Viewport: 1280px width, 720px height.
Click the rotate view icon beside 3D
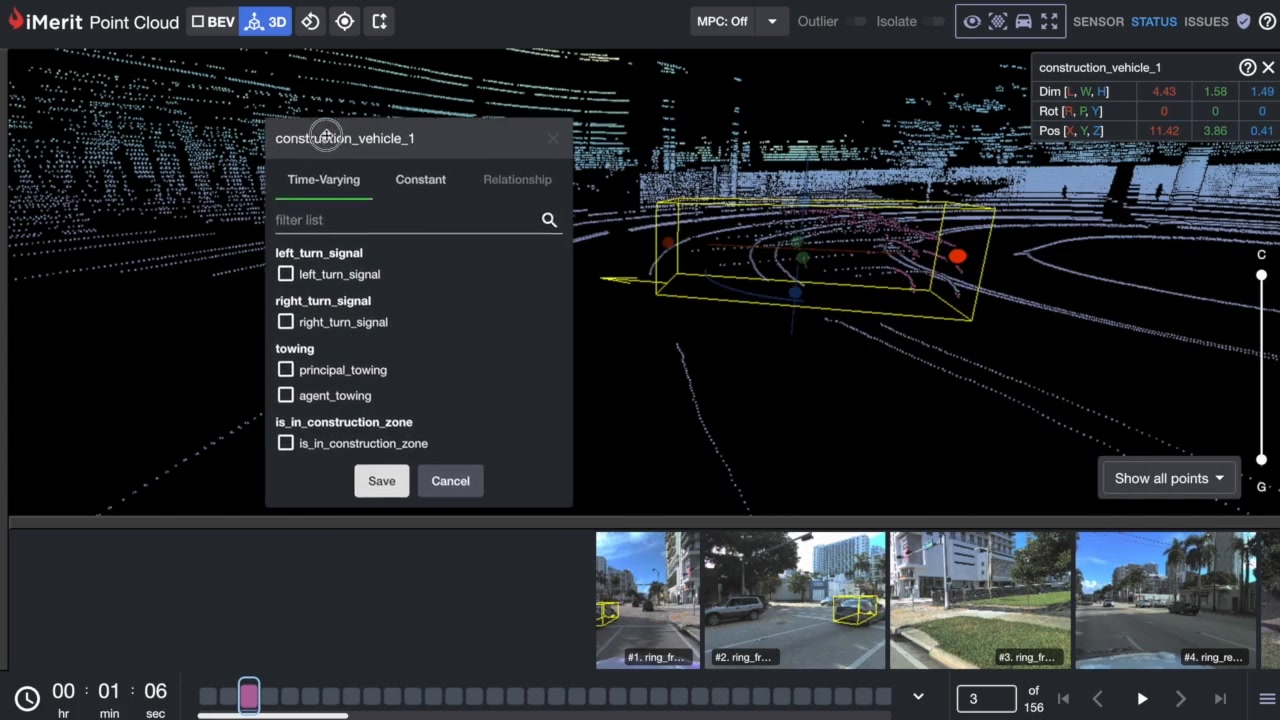[x=310, y=21]
